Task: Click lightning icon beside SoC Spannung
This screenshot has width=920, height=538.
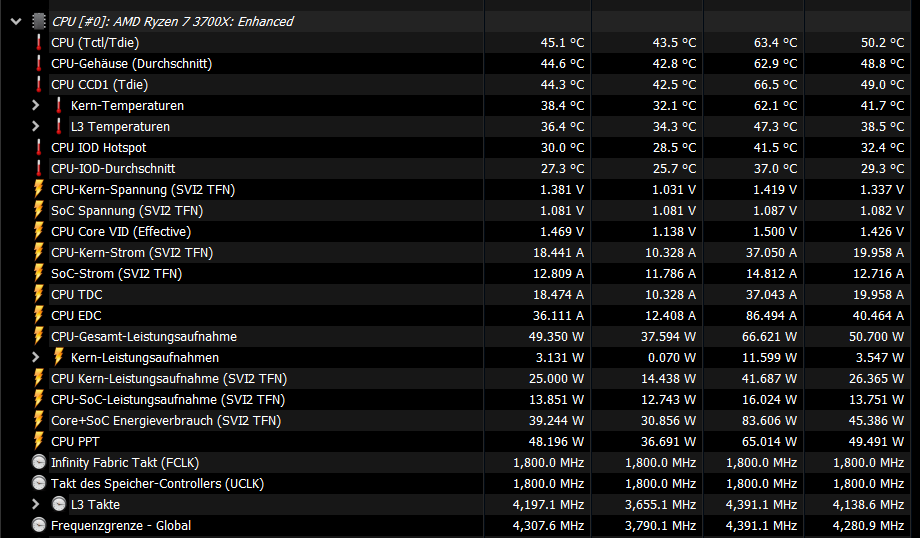Action: [39, 211]
